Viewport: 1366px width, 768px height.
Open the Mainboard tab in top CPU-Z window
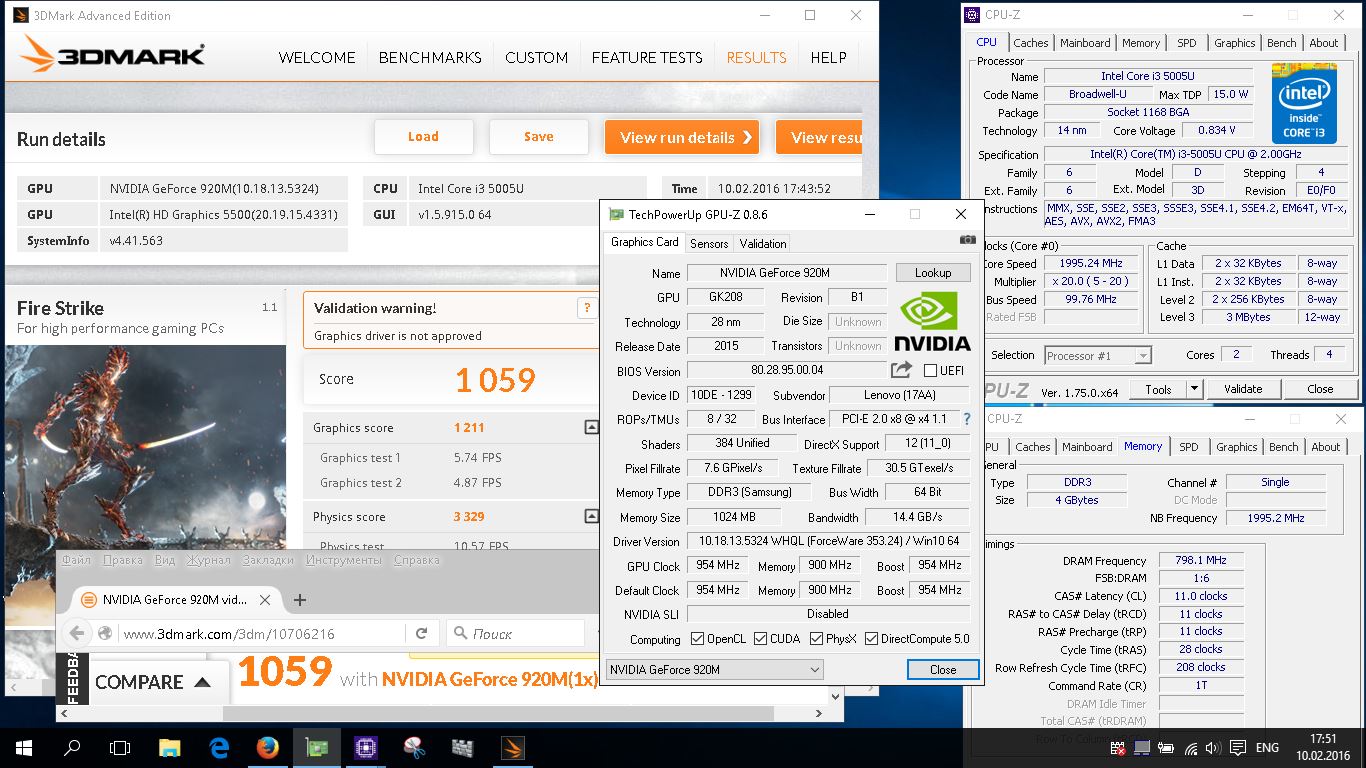[1085, 43]
